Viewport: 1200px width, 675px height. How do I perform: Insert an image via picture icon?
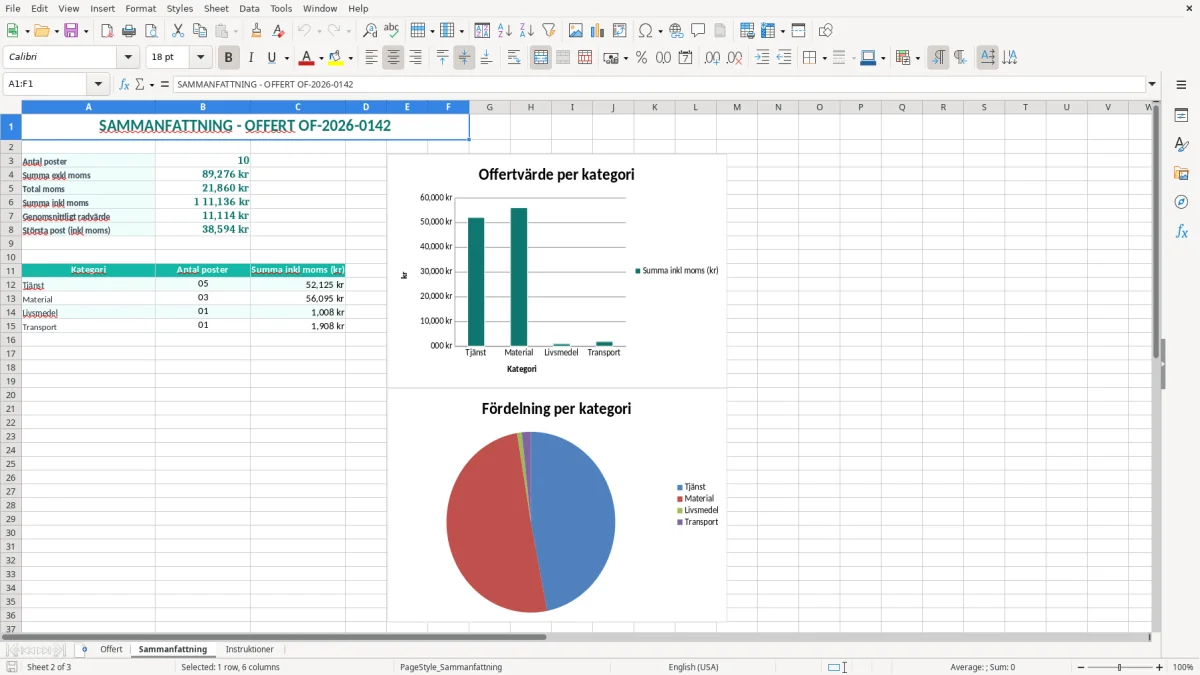(576, 31)
